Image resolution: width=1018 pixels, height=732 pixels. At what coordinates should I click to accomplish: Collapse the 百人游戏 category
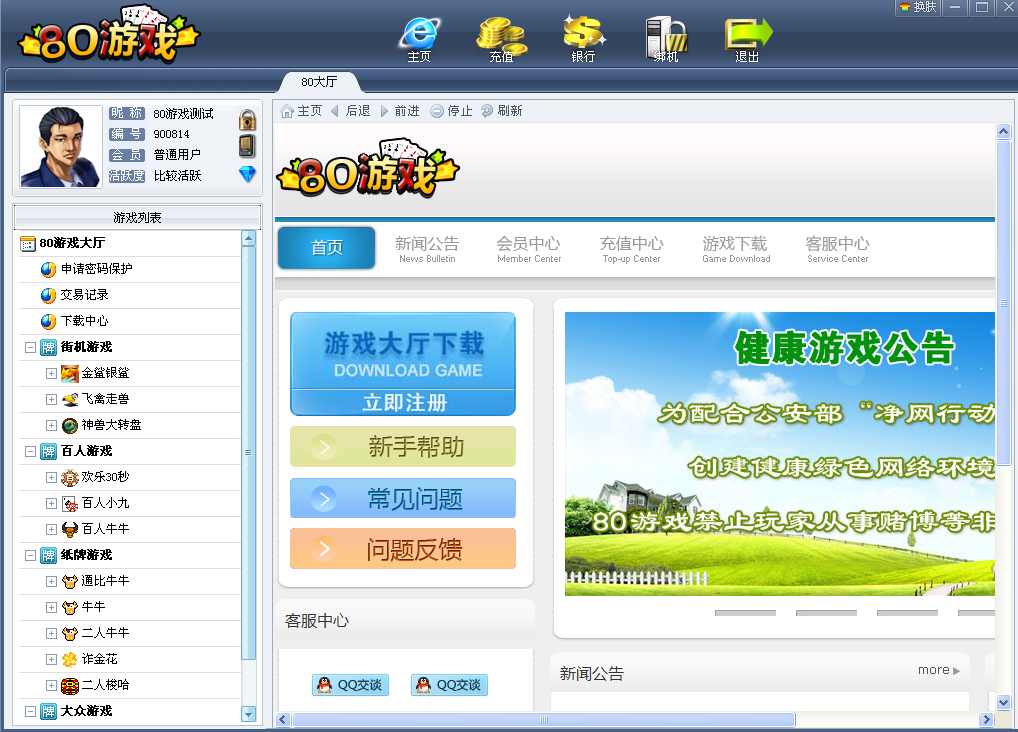30,451
